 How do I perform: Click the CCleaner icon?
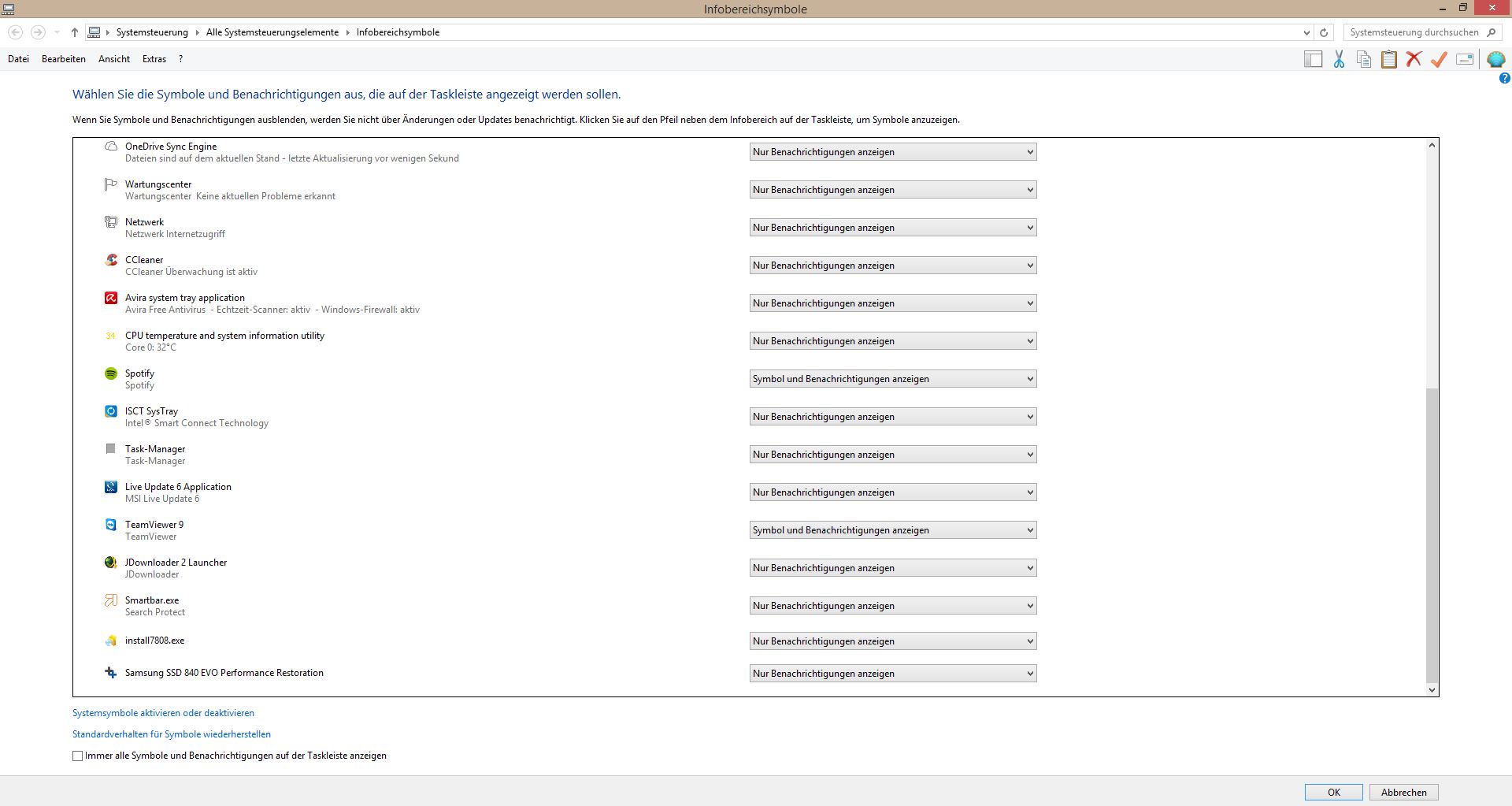[111, 260]
